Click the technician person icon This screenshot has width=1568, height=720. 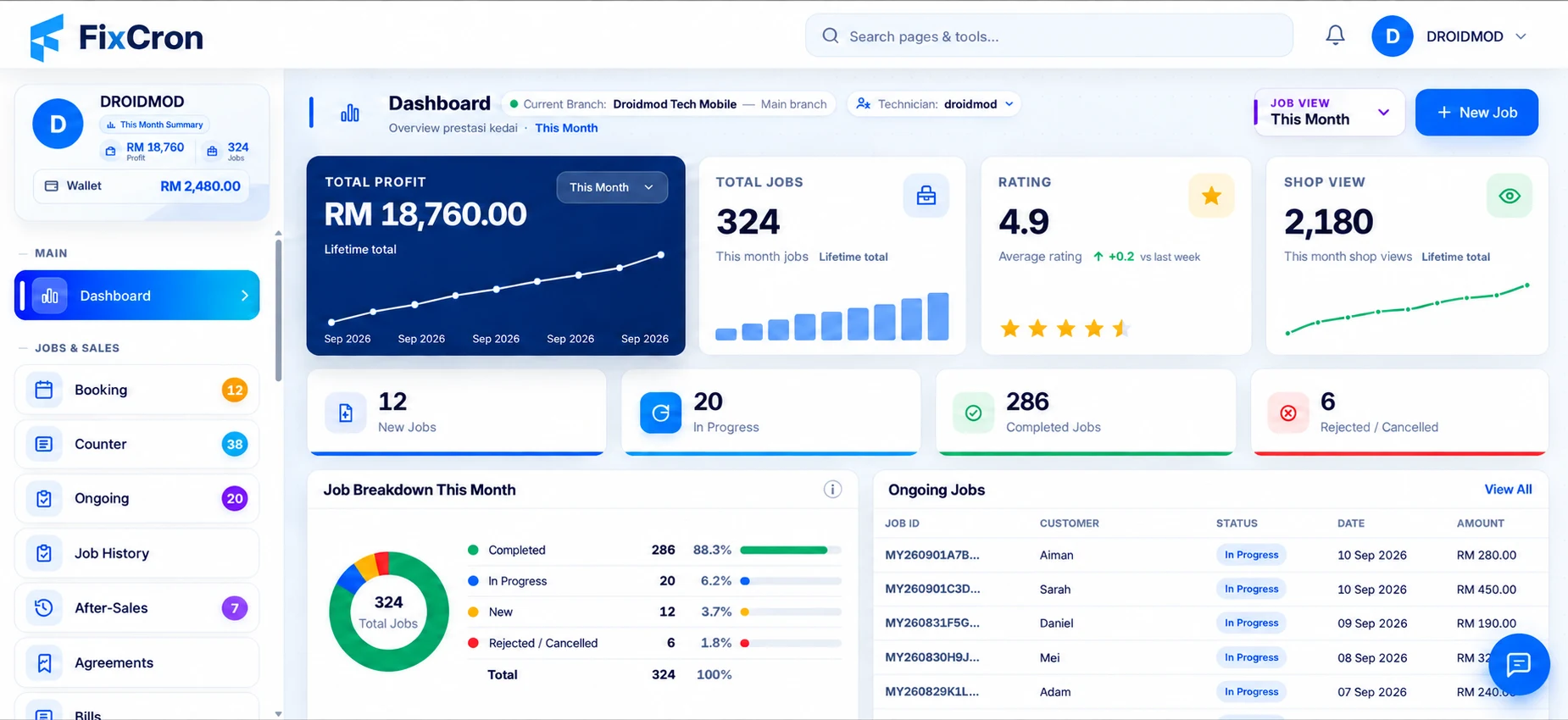pos(863,103)
